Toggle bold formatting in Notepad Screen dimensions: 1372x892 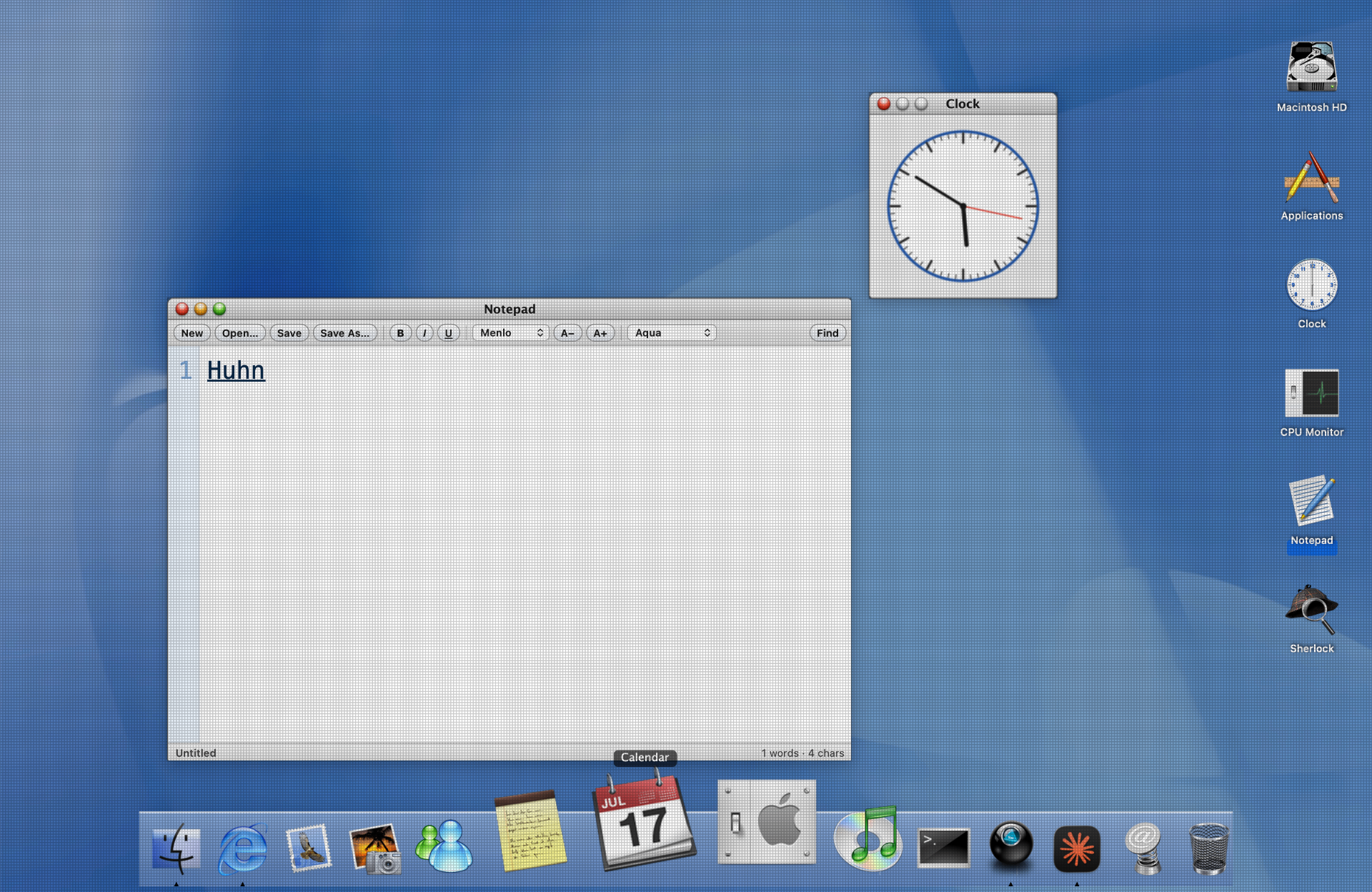tap(400, 333)
